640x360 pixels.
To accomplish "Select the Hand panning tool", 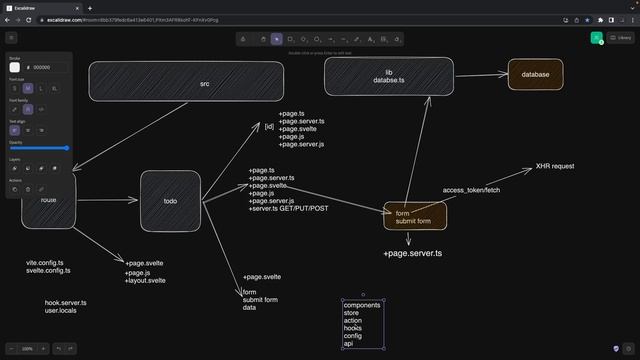I will 263,39.
